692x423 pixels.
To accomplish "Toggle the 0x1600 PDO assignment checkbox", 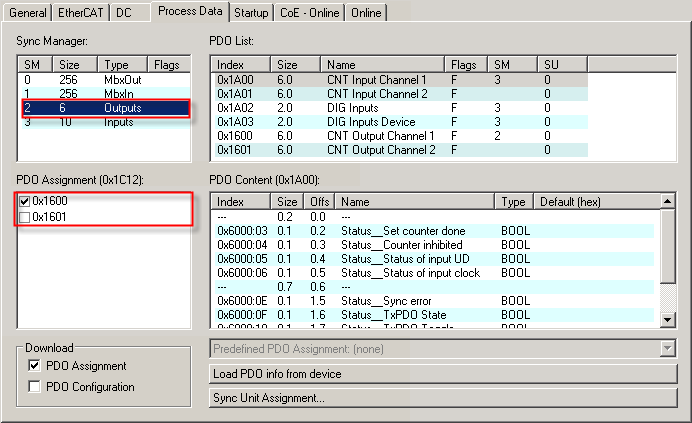I will (x=25, y=202).
